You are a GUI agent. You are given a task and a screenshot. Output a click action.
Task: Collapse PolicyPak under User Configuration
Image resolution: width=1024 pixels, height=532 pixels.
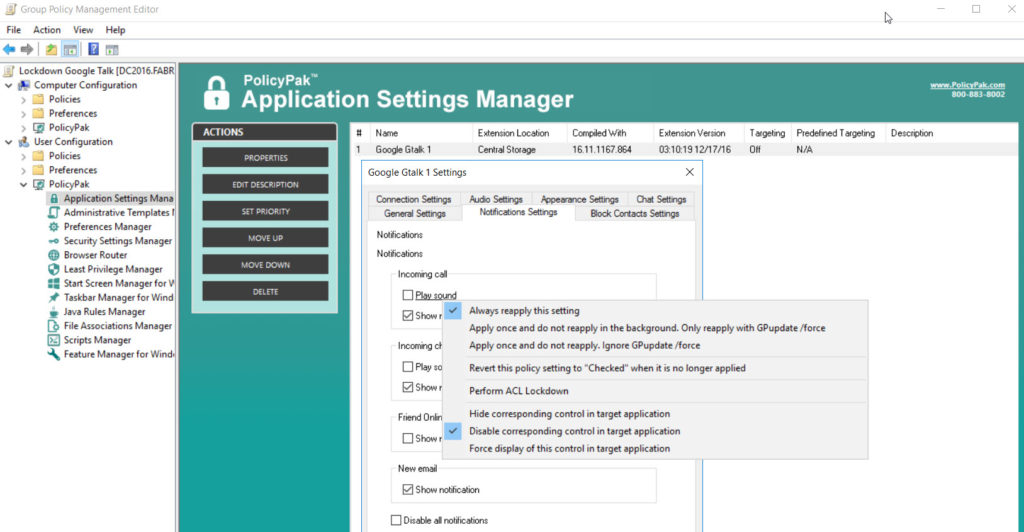pos(24,185)
